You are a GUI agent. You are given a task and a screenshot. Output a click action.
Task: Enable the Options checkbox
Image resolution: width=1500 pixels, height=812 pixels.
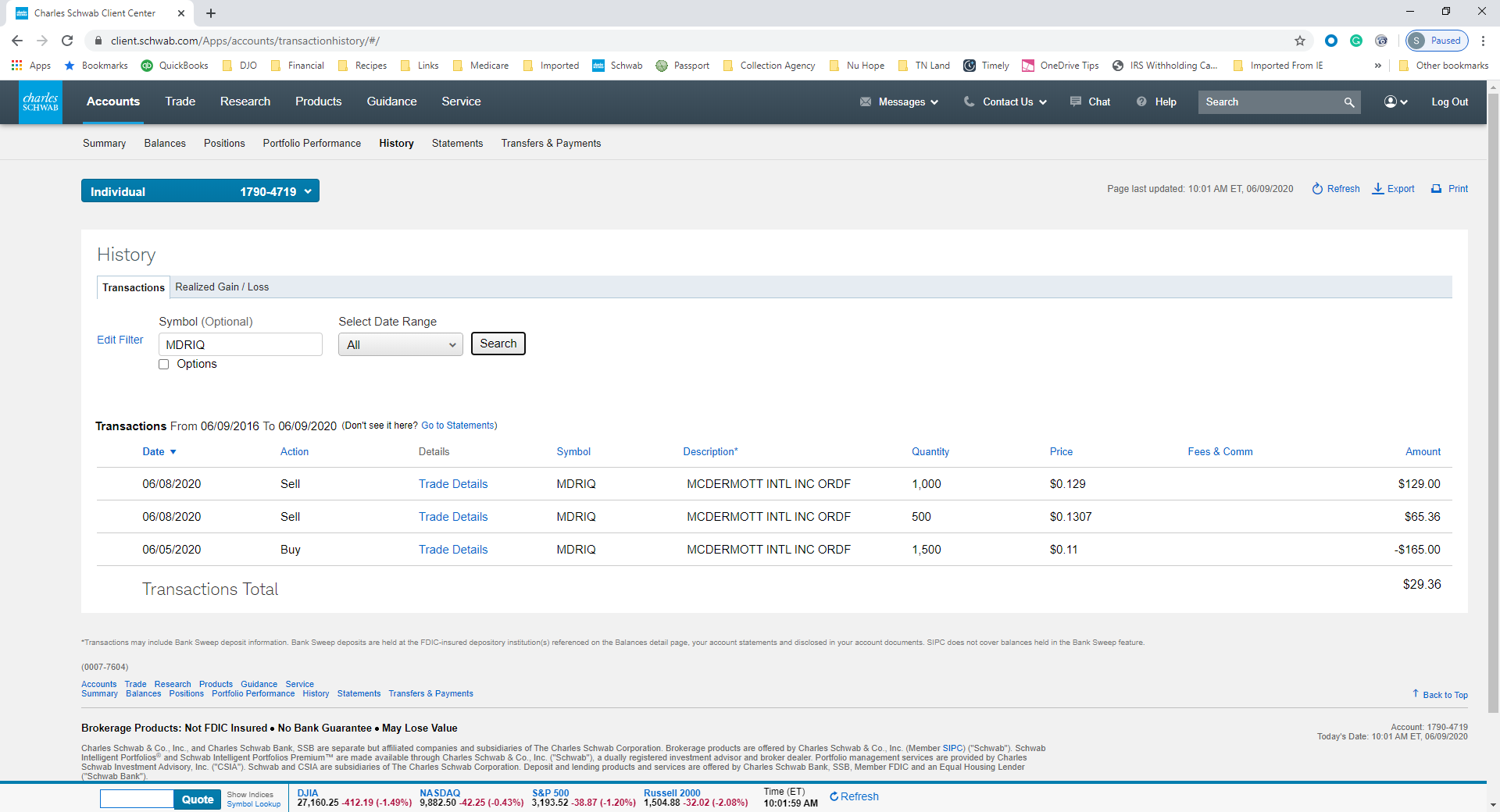coord(164,365)
